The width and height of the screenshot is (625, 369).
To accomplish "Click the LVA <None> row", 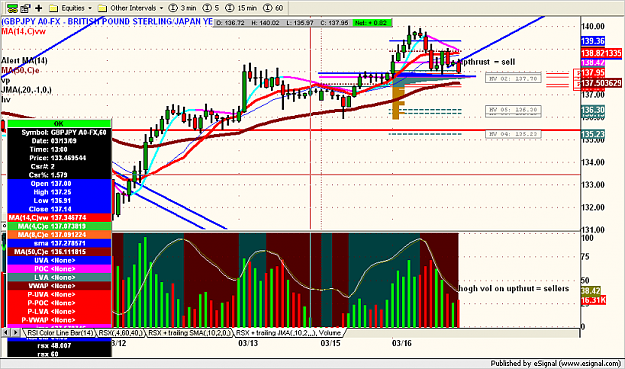I will coord(59,277).
